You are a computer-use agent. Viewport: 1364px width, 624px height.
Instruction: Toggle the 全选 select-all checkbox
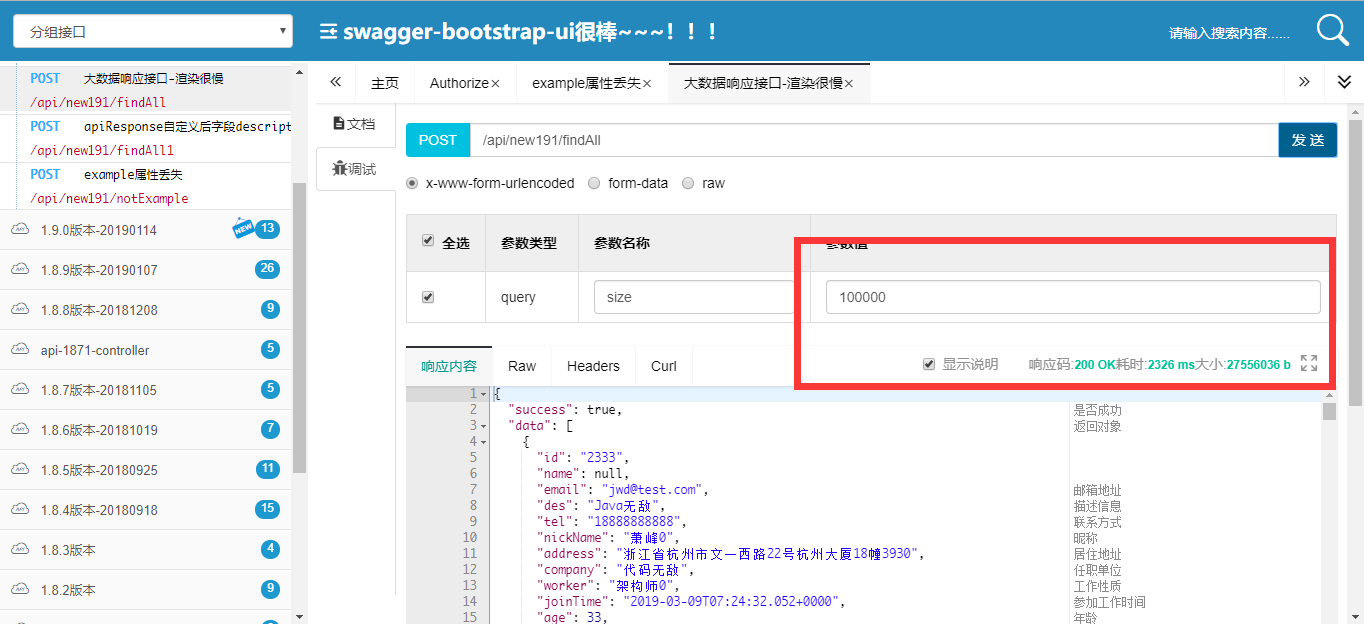click(x=428, y=241)
